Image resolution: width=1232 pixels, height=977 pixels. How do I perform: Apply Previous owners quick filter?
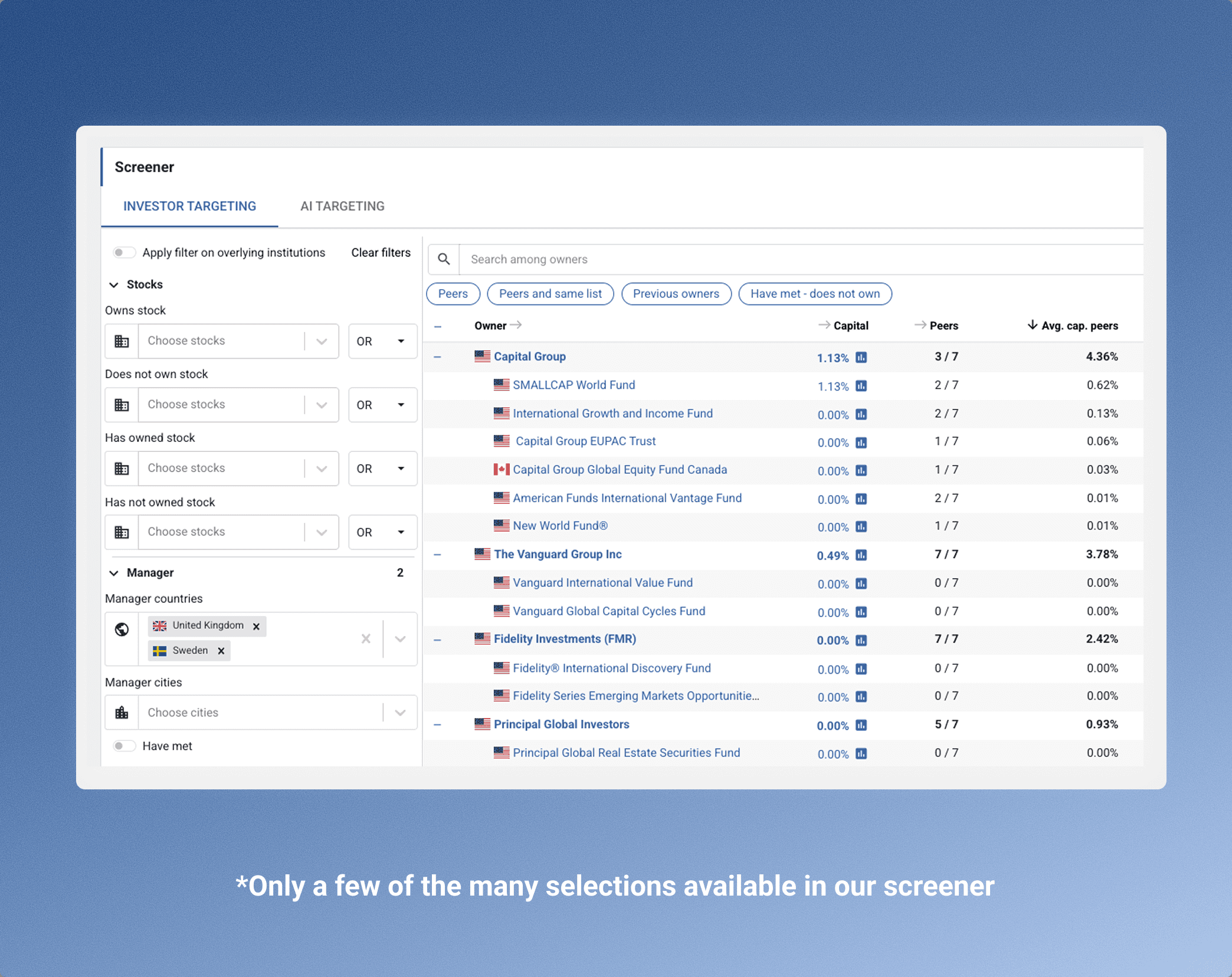pyautogui.click(x=676, y=294)
